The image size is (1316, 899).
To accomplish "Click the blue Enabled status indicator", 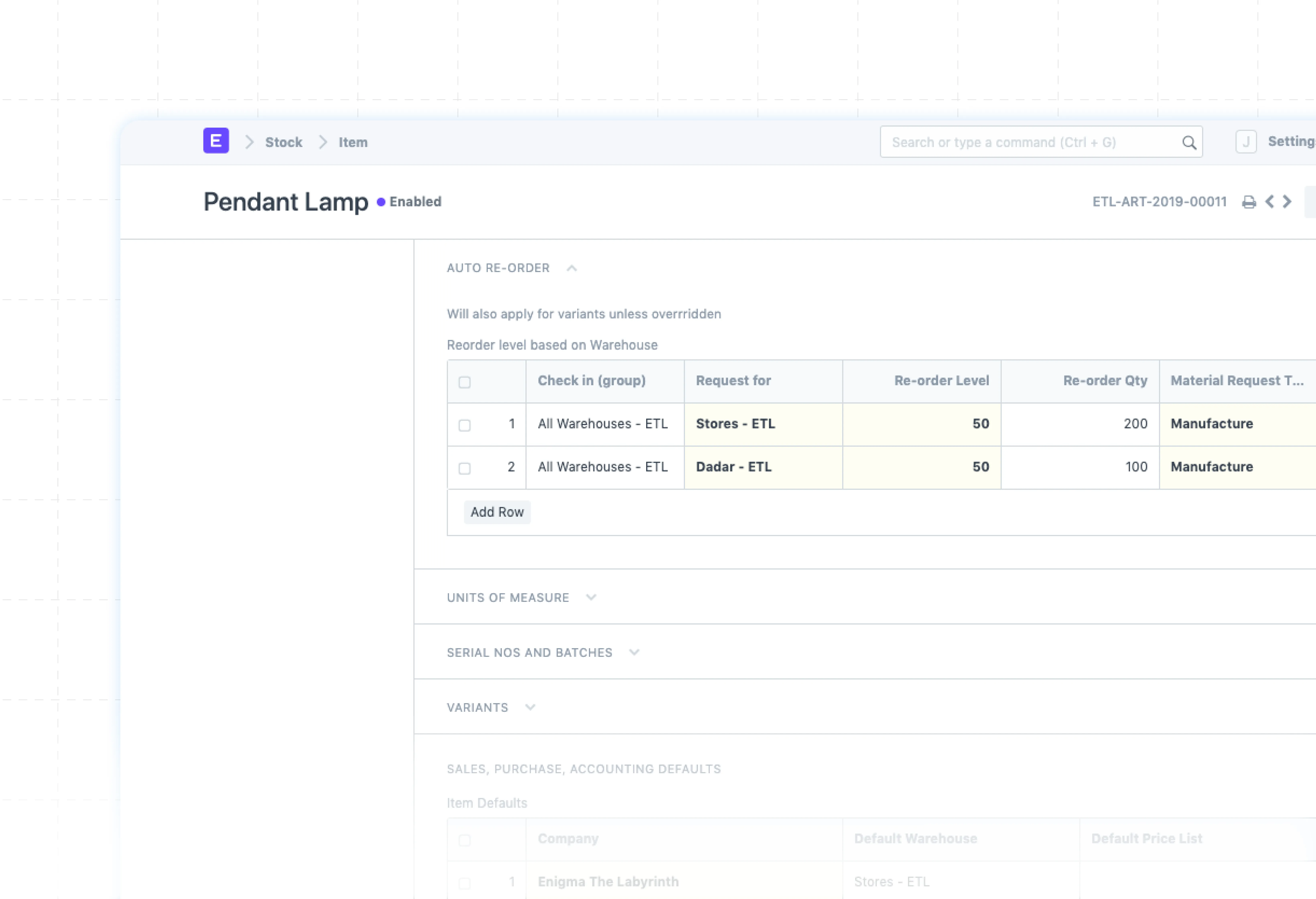I will pos(409,202).
